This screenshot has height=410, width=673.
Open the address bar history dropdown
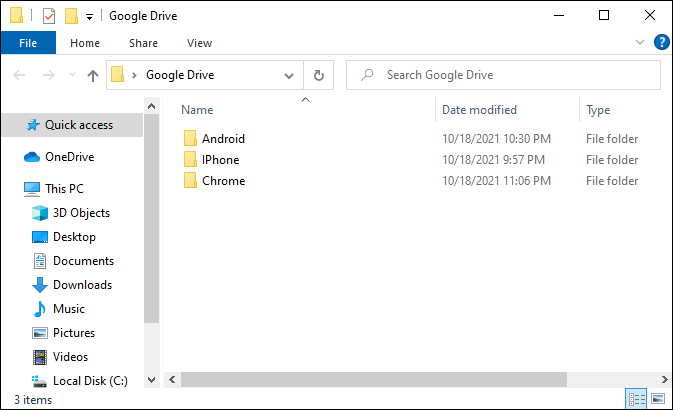coord(289,76)
